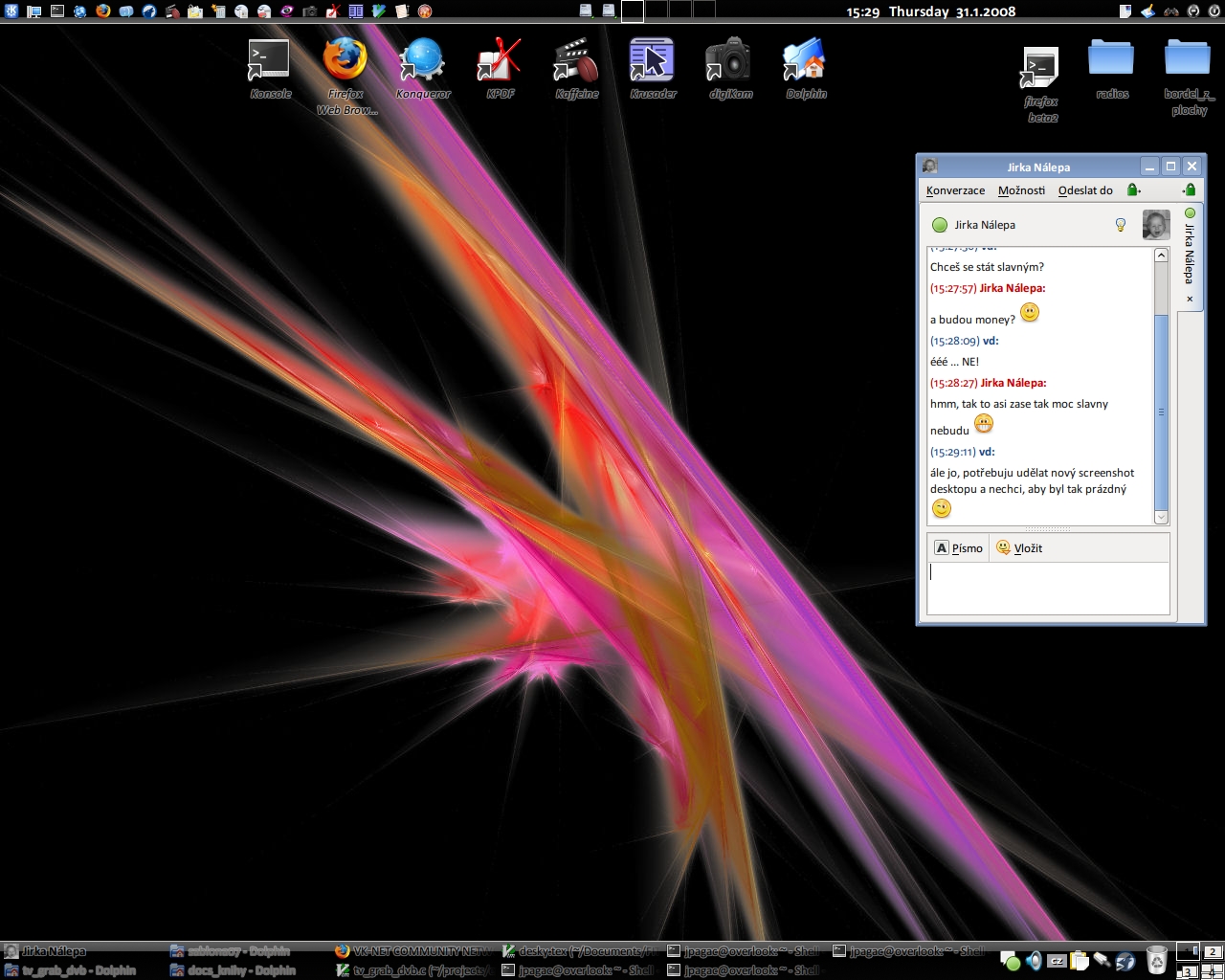
Task: Open the radios folder on the desktop
Action: (1112, 69)
